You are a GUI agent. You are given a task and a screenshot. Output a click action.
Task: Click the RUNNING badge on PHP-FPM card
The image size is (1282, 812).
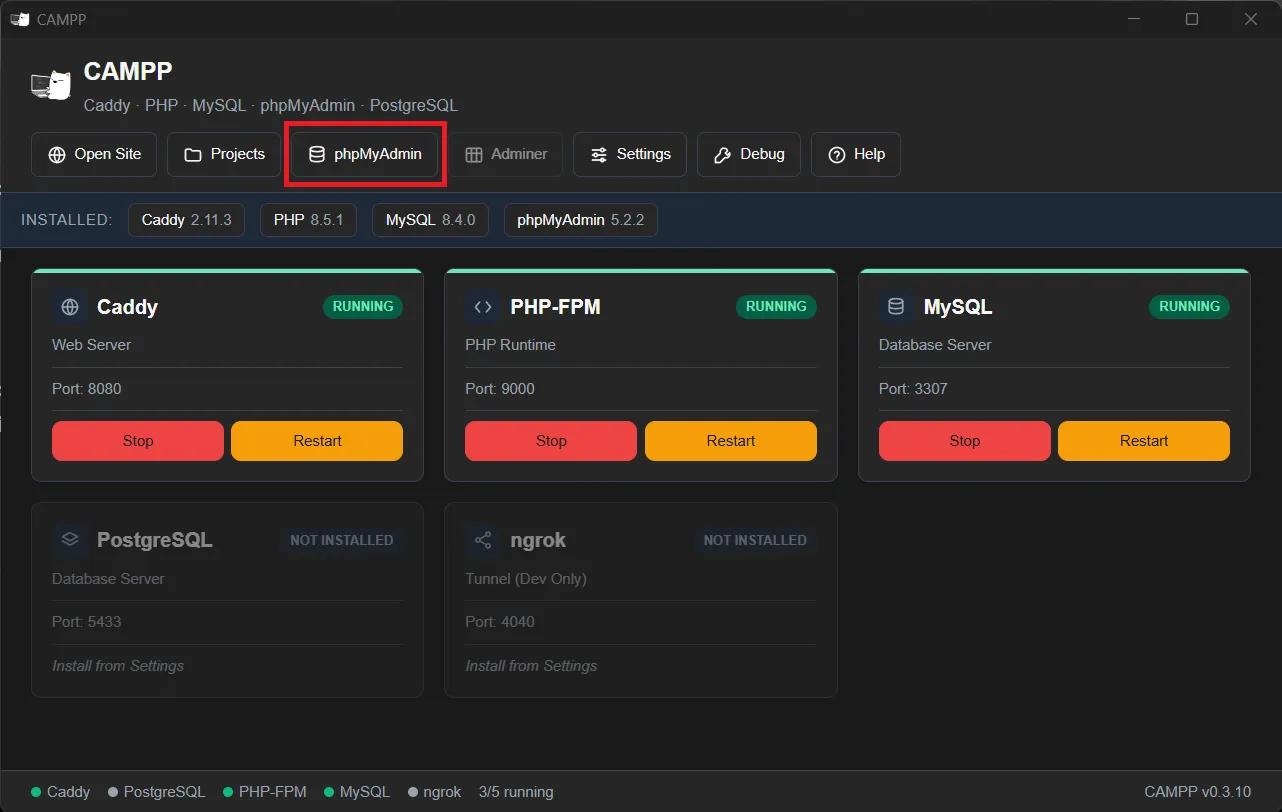pyautogui.click(x=776, y=307)
